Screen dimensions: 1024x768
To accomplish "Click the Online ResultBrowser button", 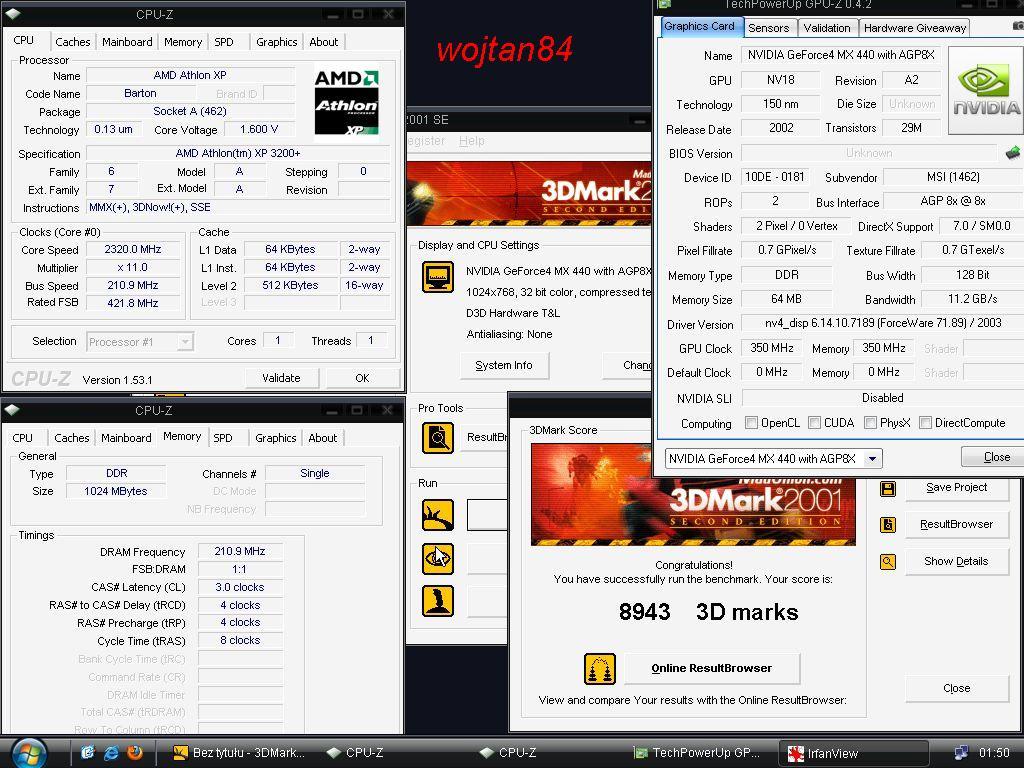I will point(712,668).
